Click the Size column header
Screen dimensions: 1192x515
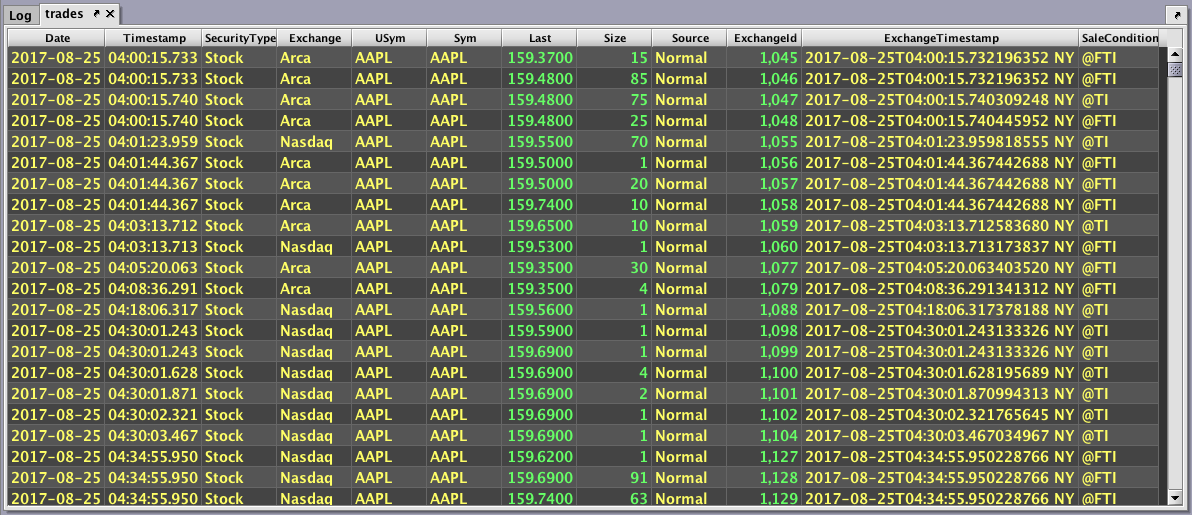point(615,38)
